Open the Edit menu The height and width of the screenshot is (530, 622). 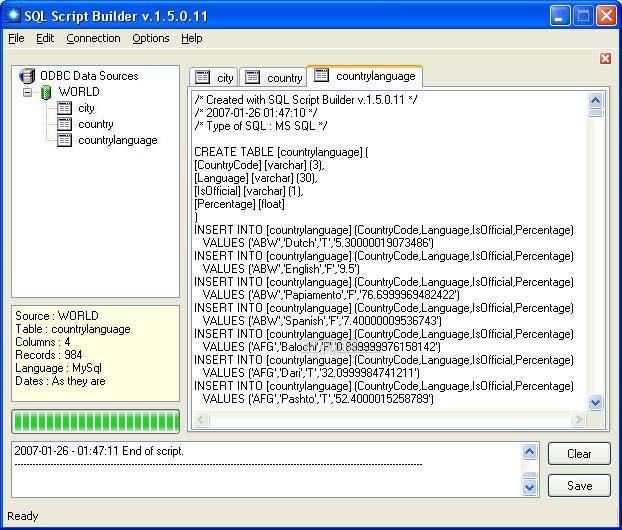click(45, 38)
